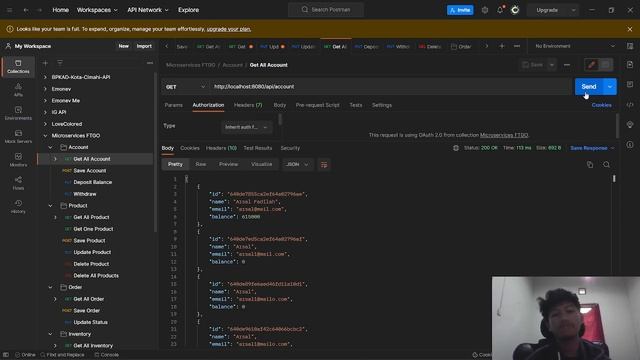
Task: Switch to the request Body tab
Action: coord(280,105)
